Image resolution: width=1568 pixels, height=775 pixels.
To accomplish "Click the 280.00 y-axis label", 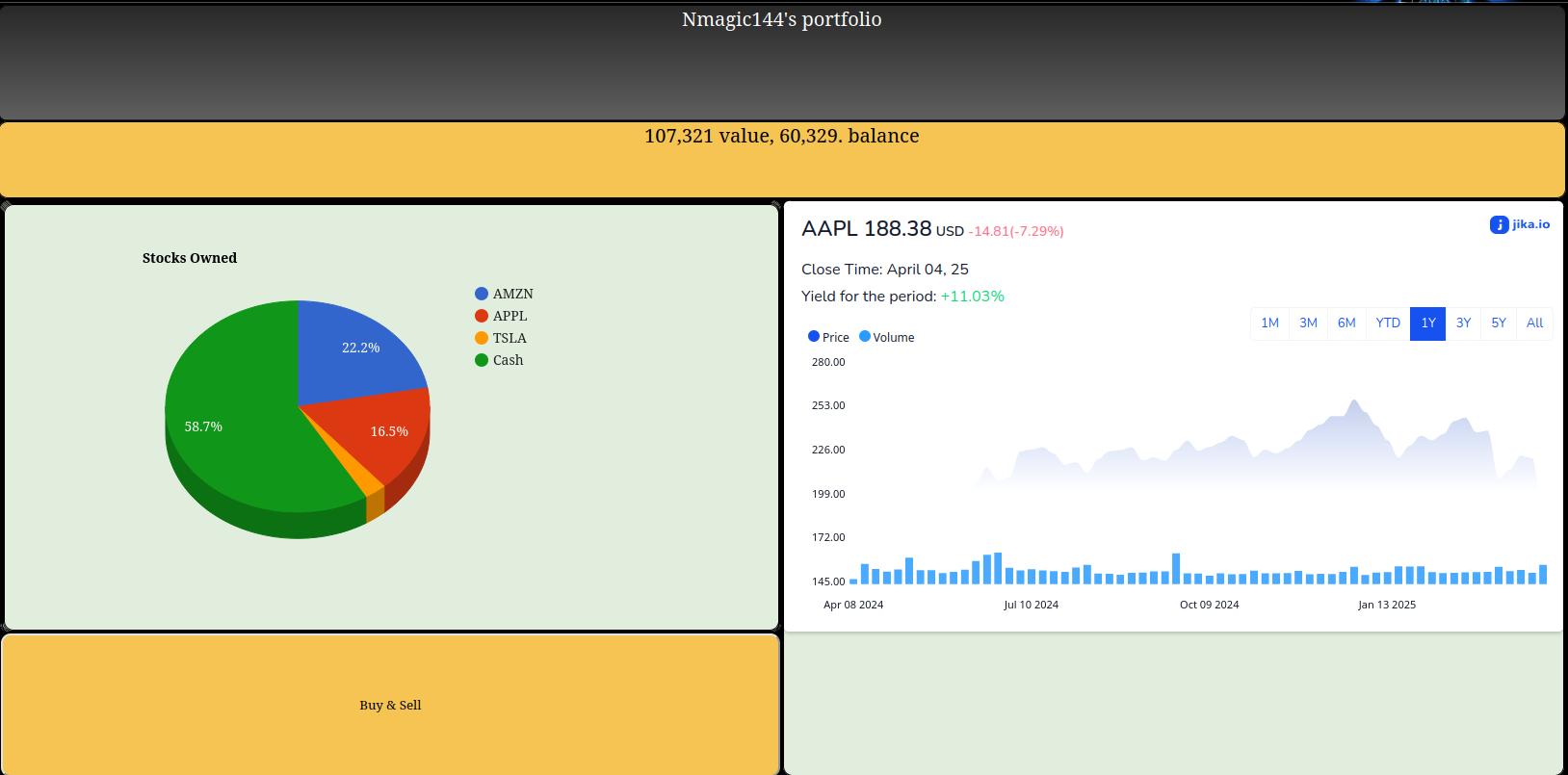I will 828,362.
